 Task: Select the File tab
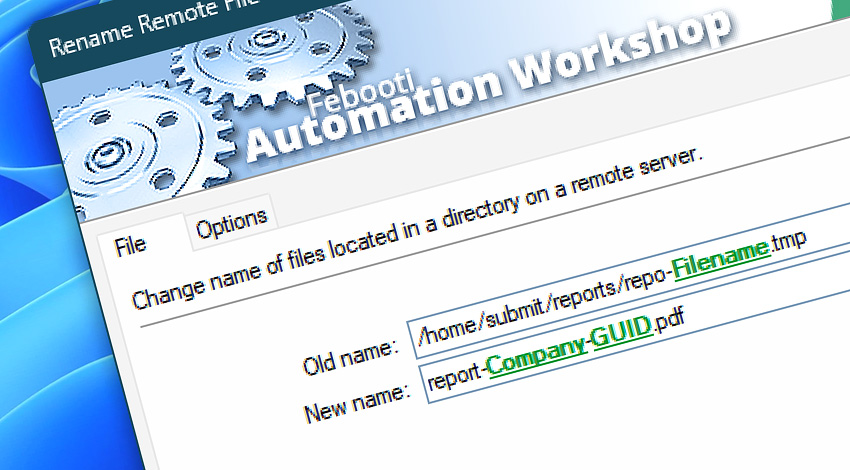tap(131, 246)
